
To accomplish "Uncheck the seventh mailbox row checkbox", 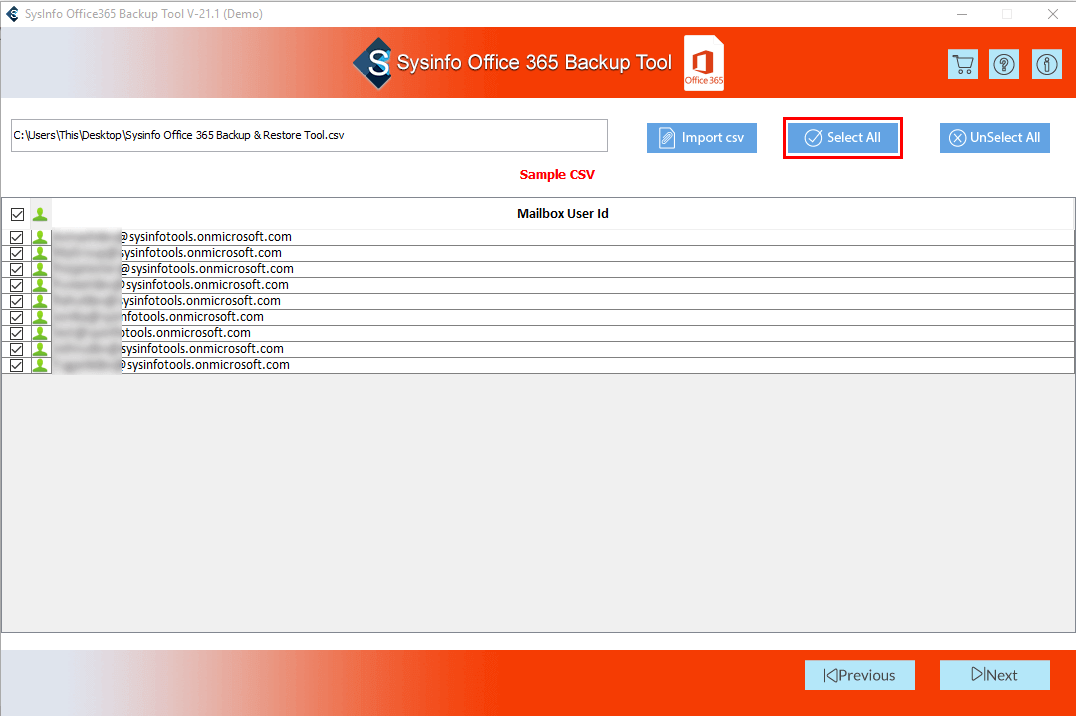I will point(16,333).
